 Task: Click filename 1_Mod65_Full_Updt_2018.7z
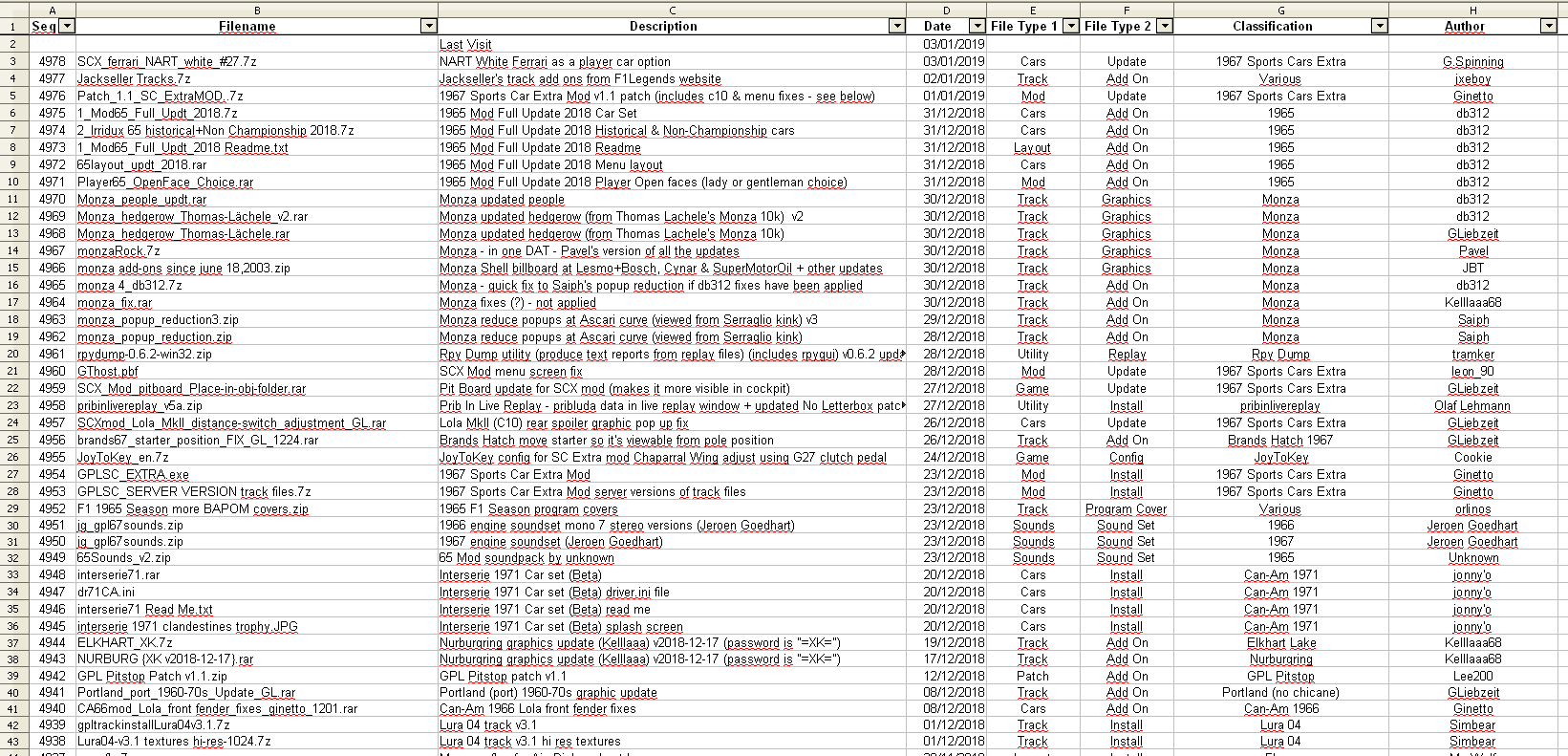158,113
